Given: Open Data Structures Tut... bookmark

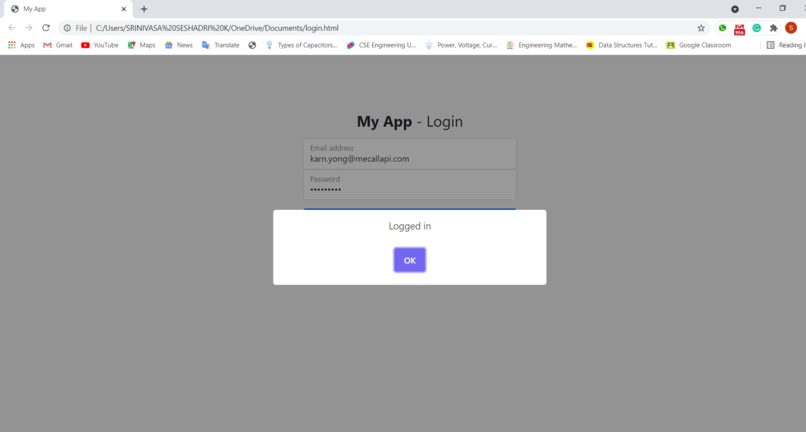Looking at the screenshot, I should pos(622,45).
